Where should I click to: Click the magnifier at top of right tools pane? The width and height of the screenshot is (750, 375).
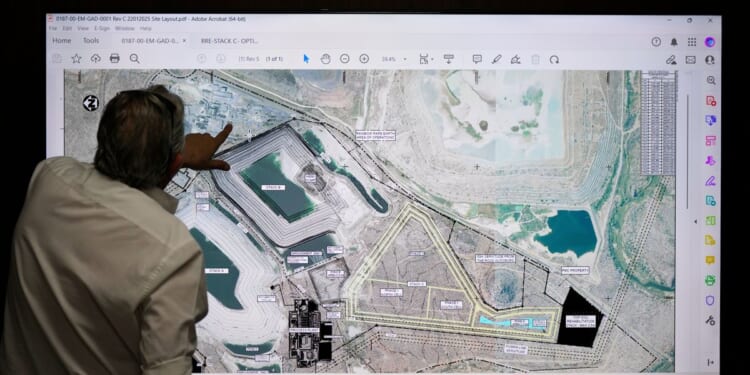(x=711, y=80)
